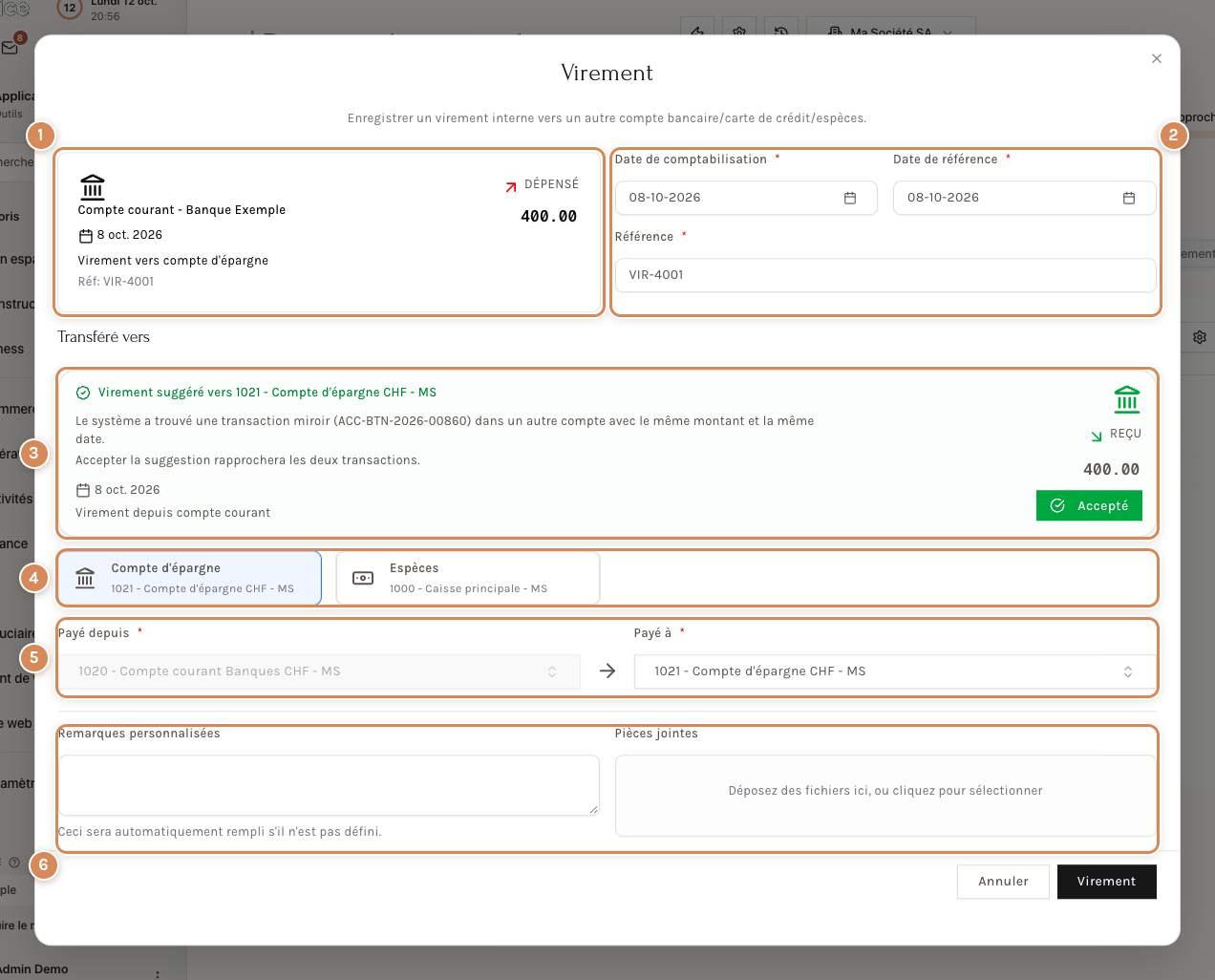Click the calendar icon in the expense card
1215x980 pixels.
[85, 236]
